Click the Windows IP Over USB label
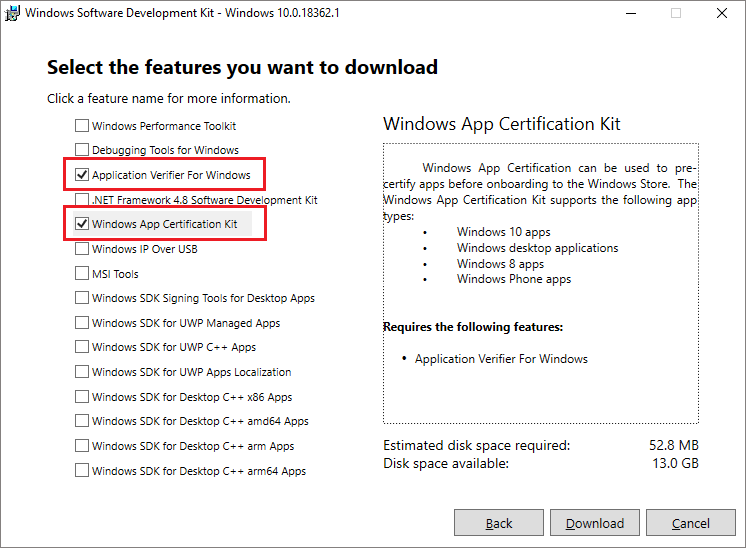 145,249
